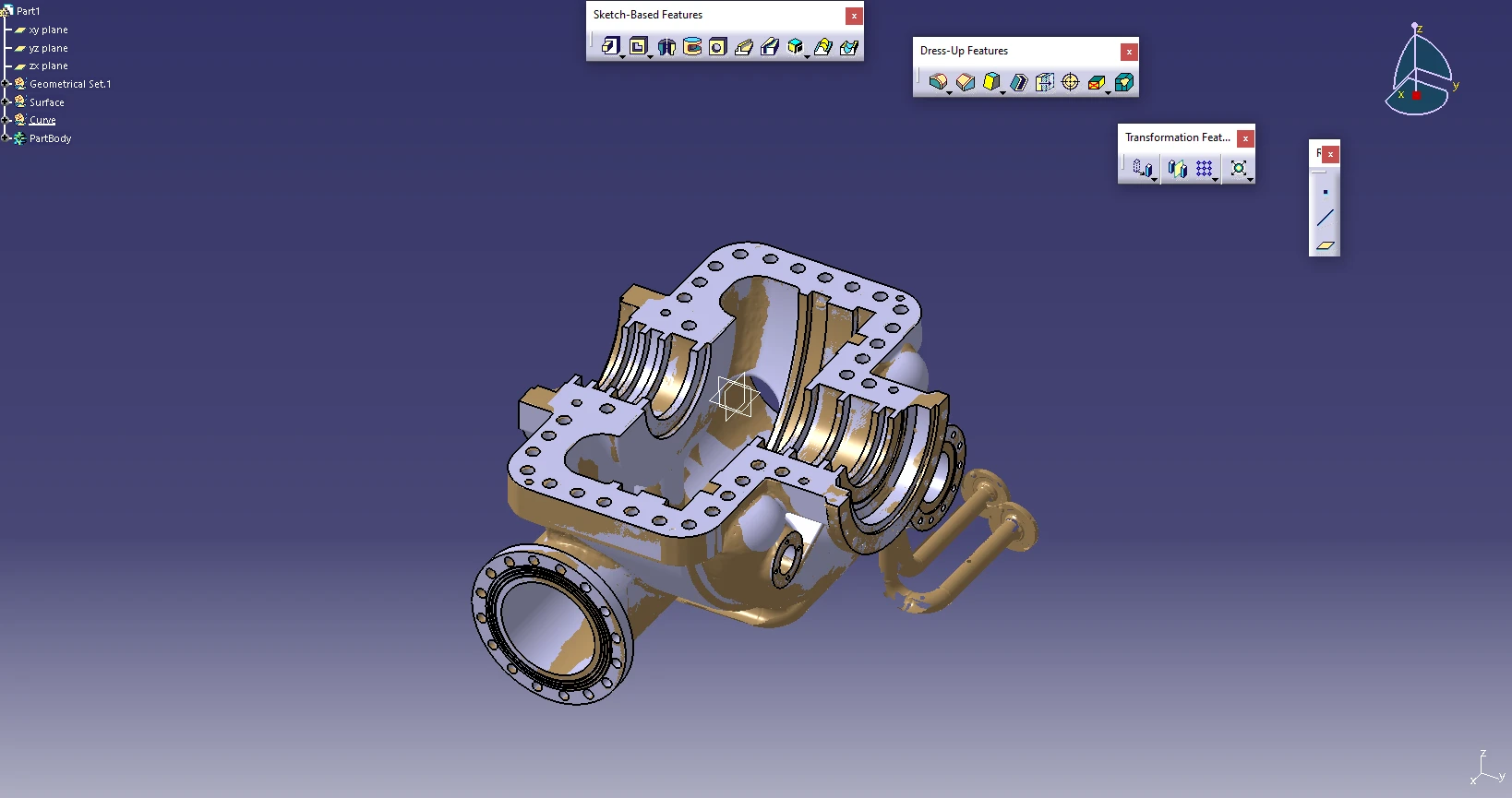Select the Rib tool
The height and width of the screenshot is (798, 1512).
point(744,47)
